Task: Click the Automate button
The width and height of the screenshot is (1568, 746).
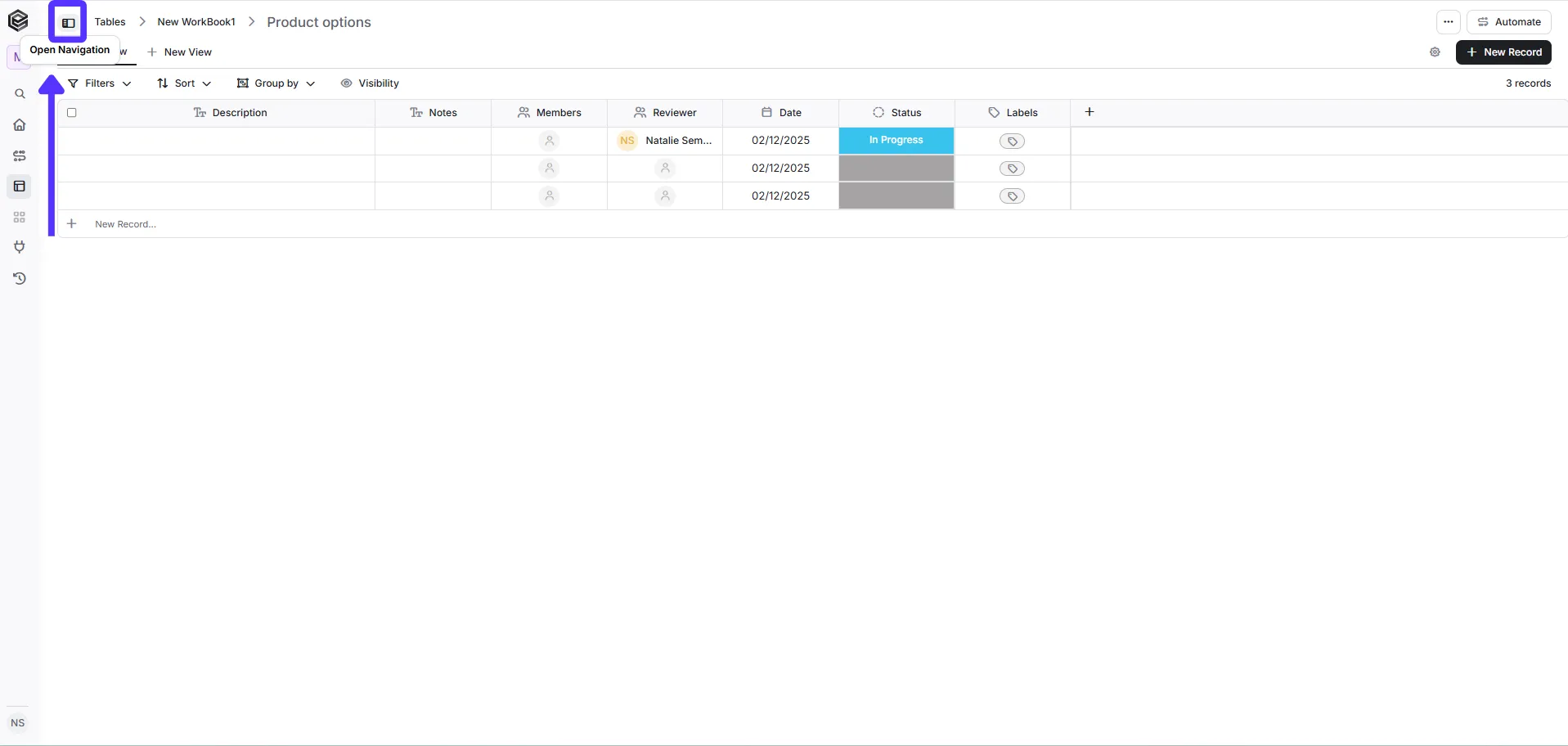Action: click(x=1509, y=22)
